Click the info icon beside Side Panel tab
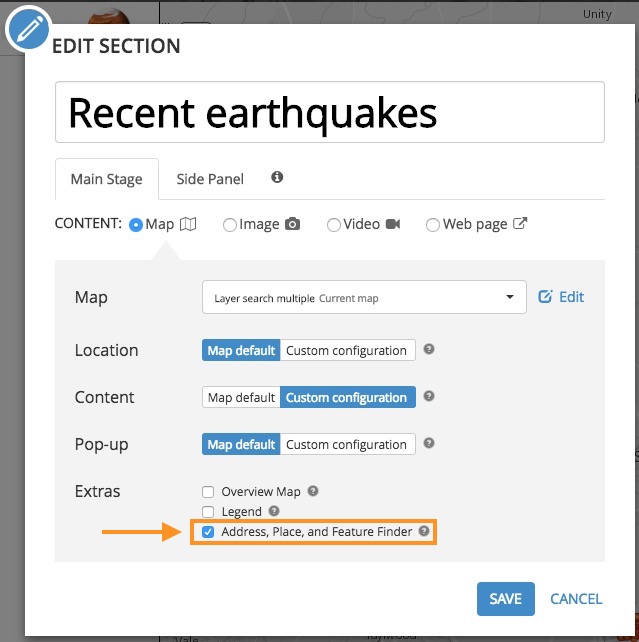The width and height of the screenshot is (639, 642). click(x=277, y=177)
